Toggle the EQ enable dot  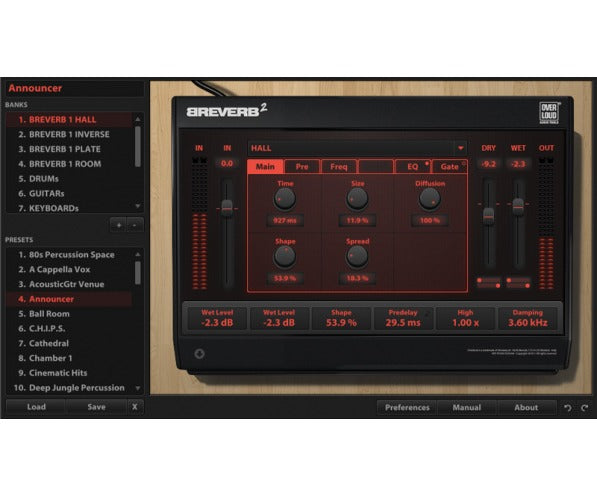point(426,163)
